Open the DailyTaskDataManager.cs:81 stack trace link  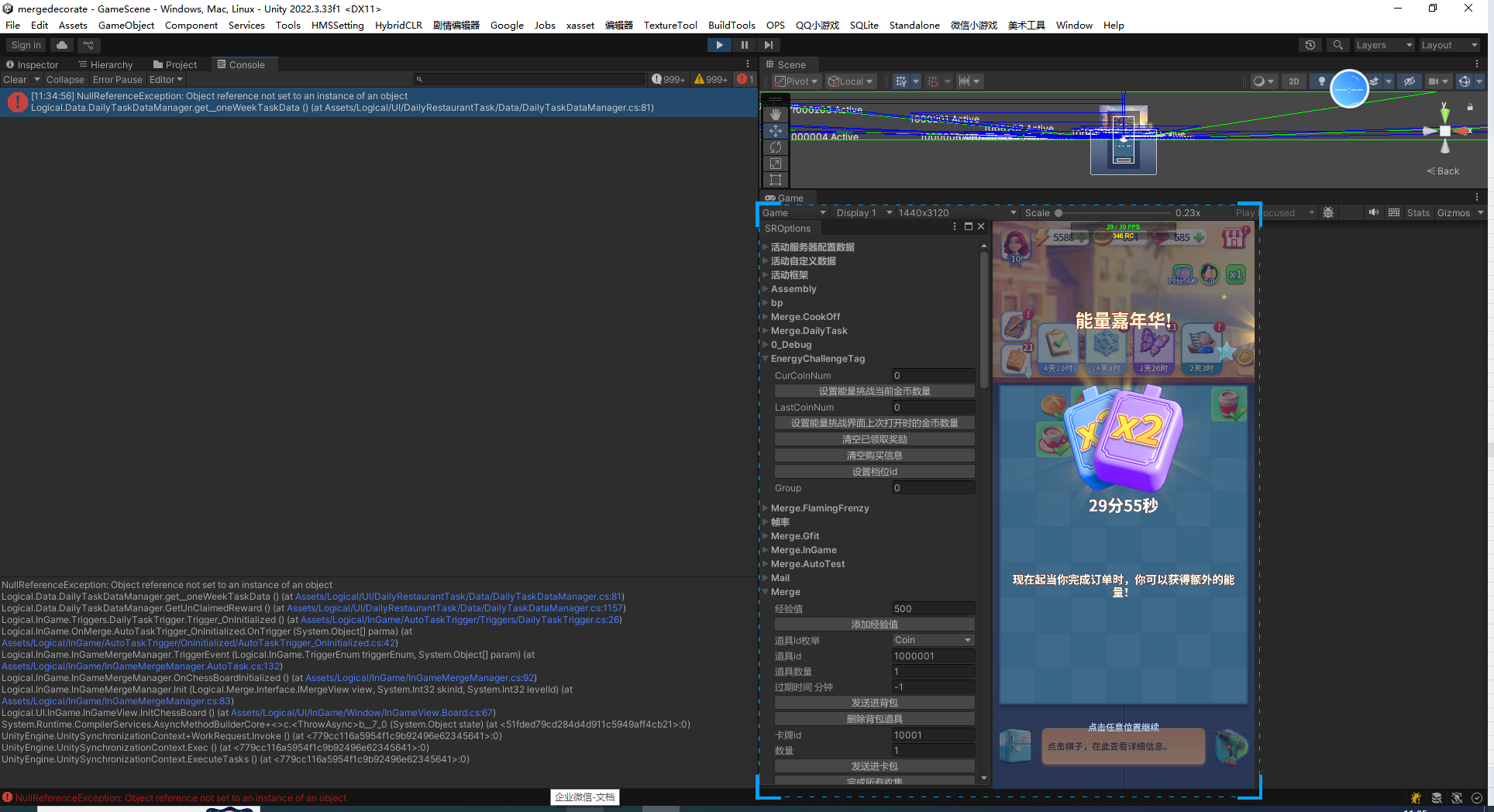(459, 597)
